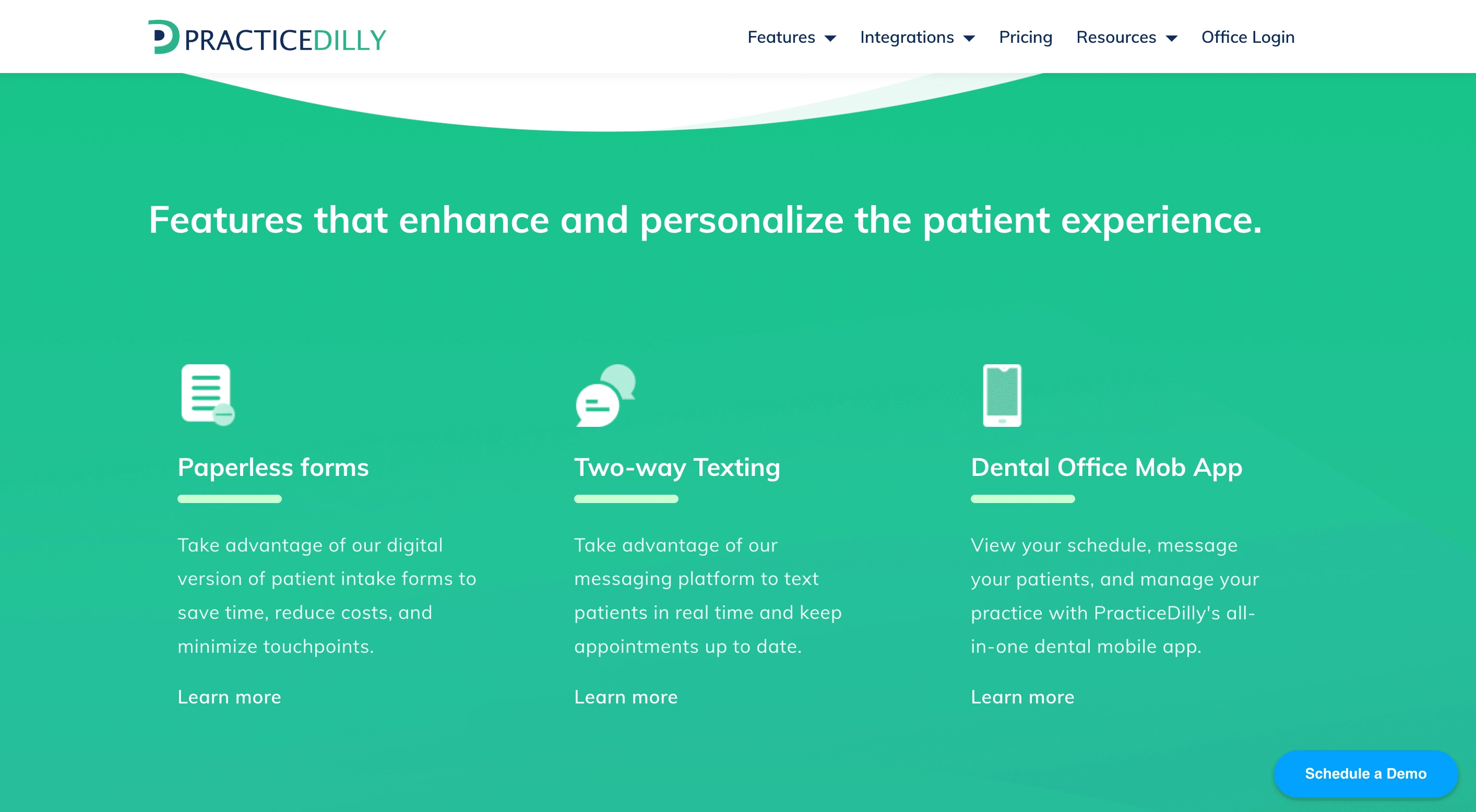
Task: Click the Dental Office mobile phone icon
Action: (1002, 396)
